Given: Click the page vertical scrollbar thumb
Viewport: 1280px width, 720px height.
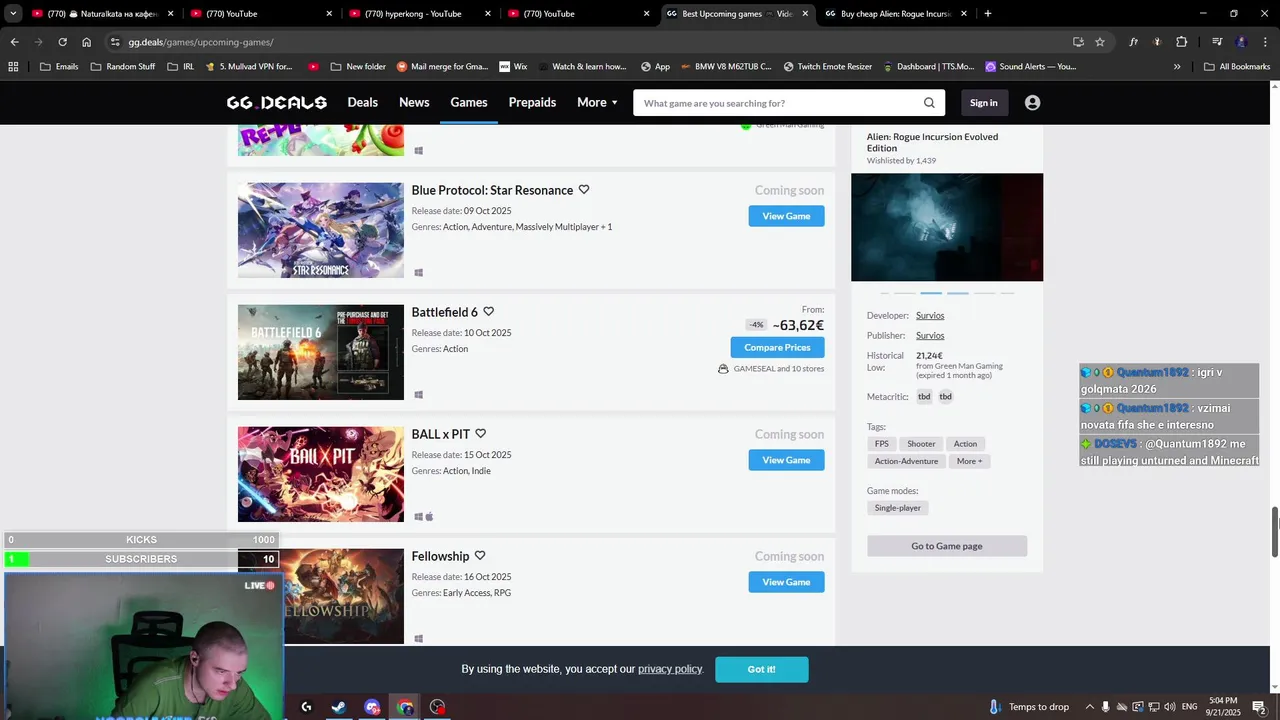Looking at the screenshot, I should point(1275,532).
